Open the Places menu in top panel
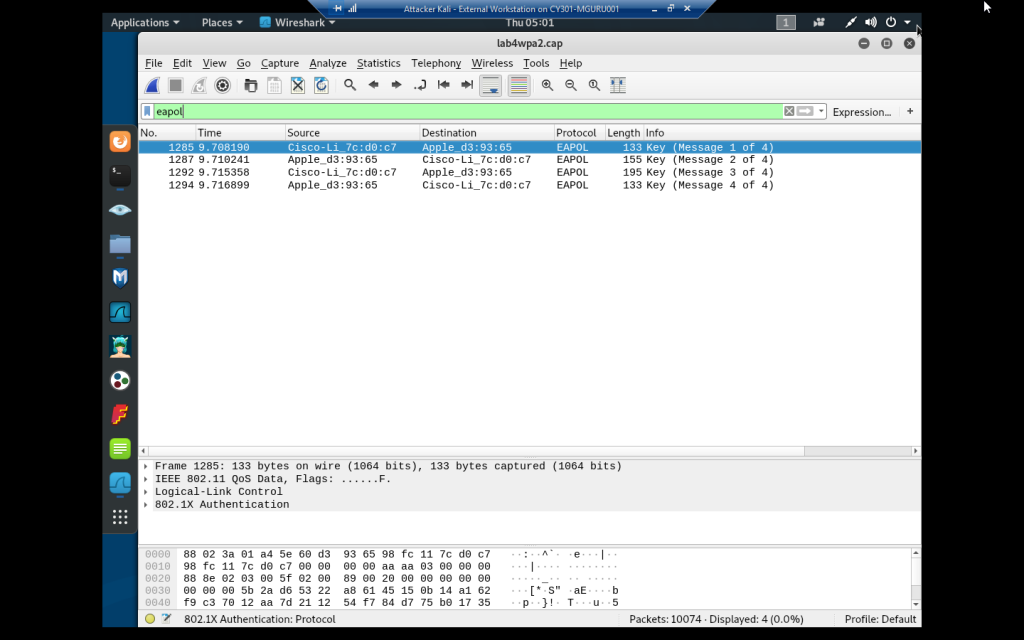This screenshot has width=1024, height=640. pos(222,23)
